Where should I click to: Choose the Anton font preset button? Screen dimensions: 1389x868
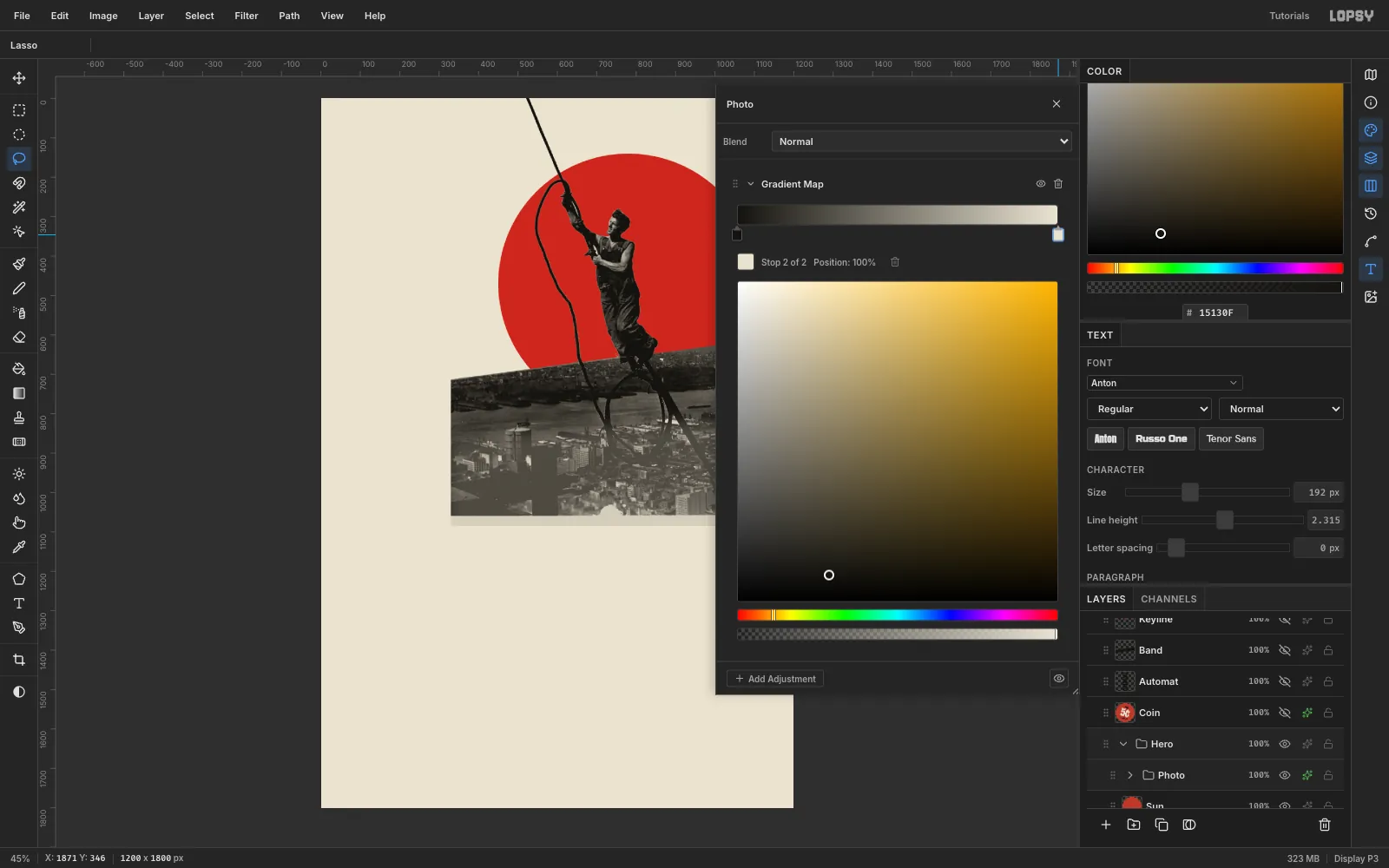[1105, 438]
